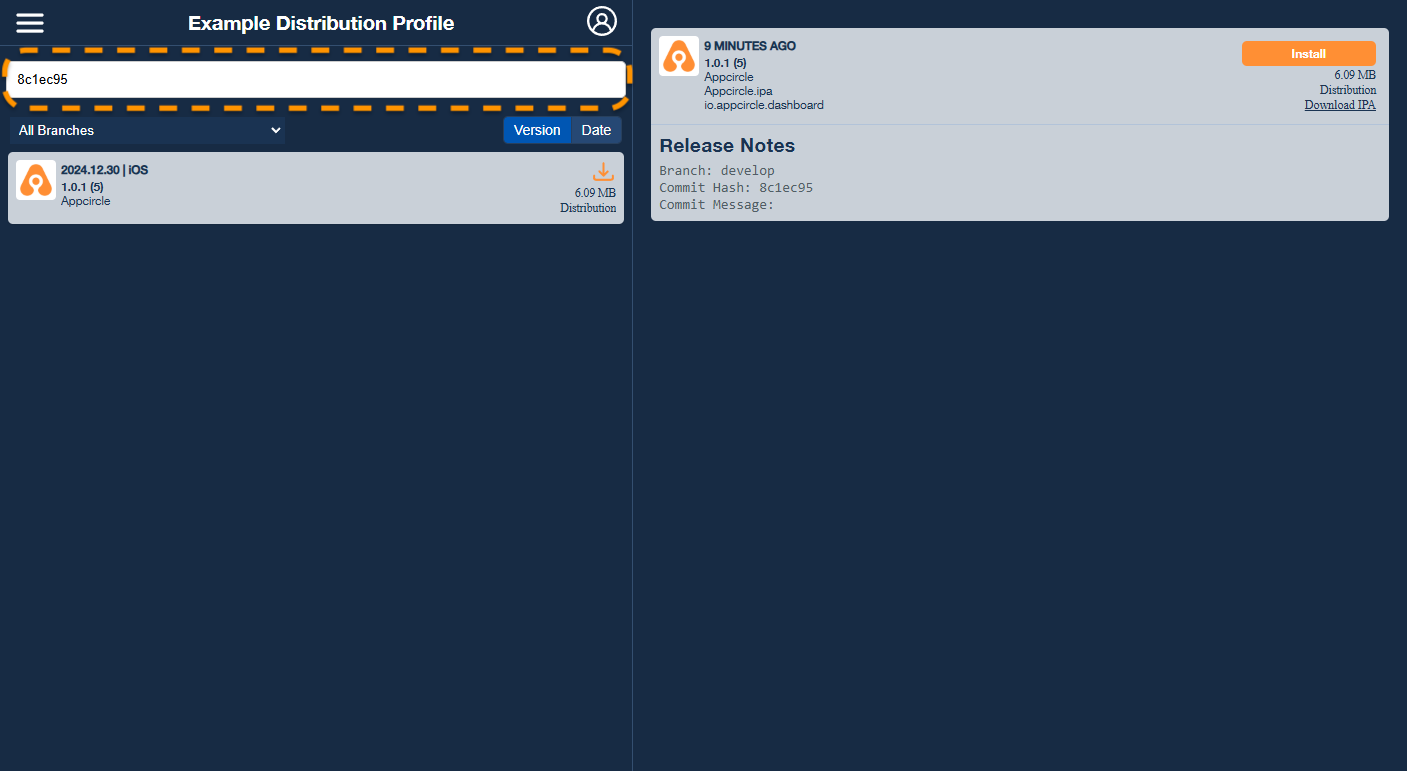
Task: Click the 6.09 MB size in the list card
Action: pyautogui.click(x=595, y=193)
